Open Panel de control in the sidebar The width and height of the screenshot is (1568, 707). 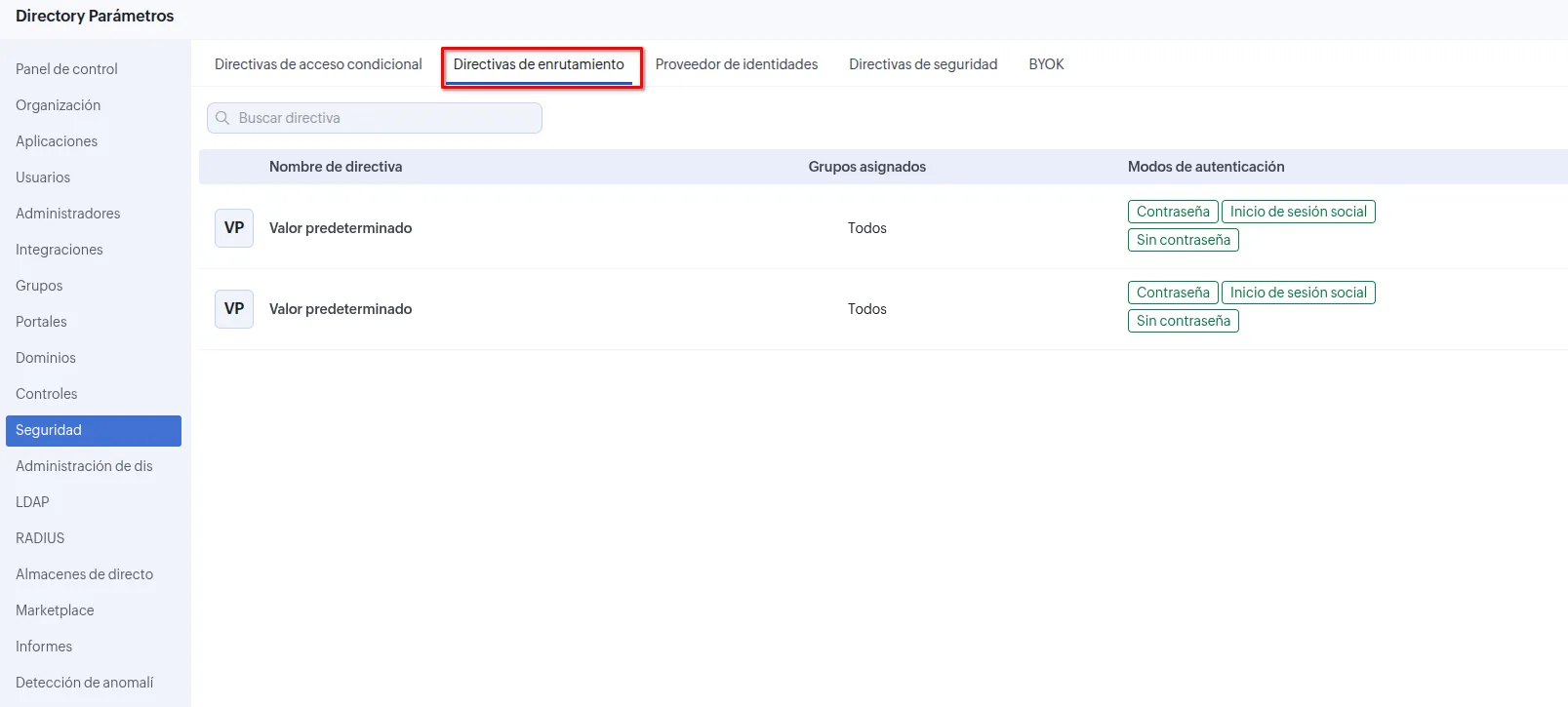point(66,69)
